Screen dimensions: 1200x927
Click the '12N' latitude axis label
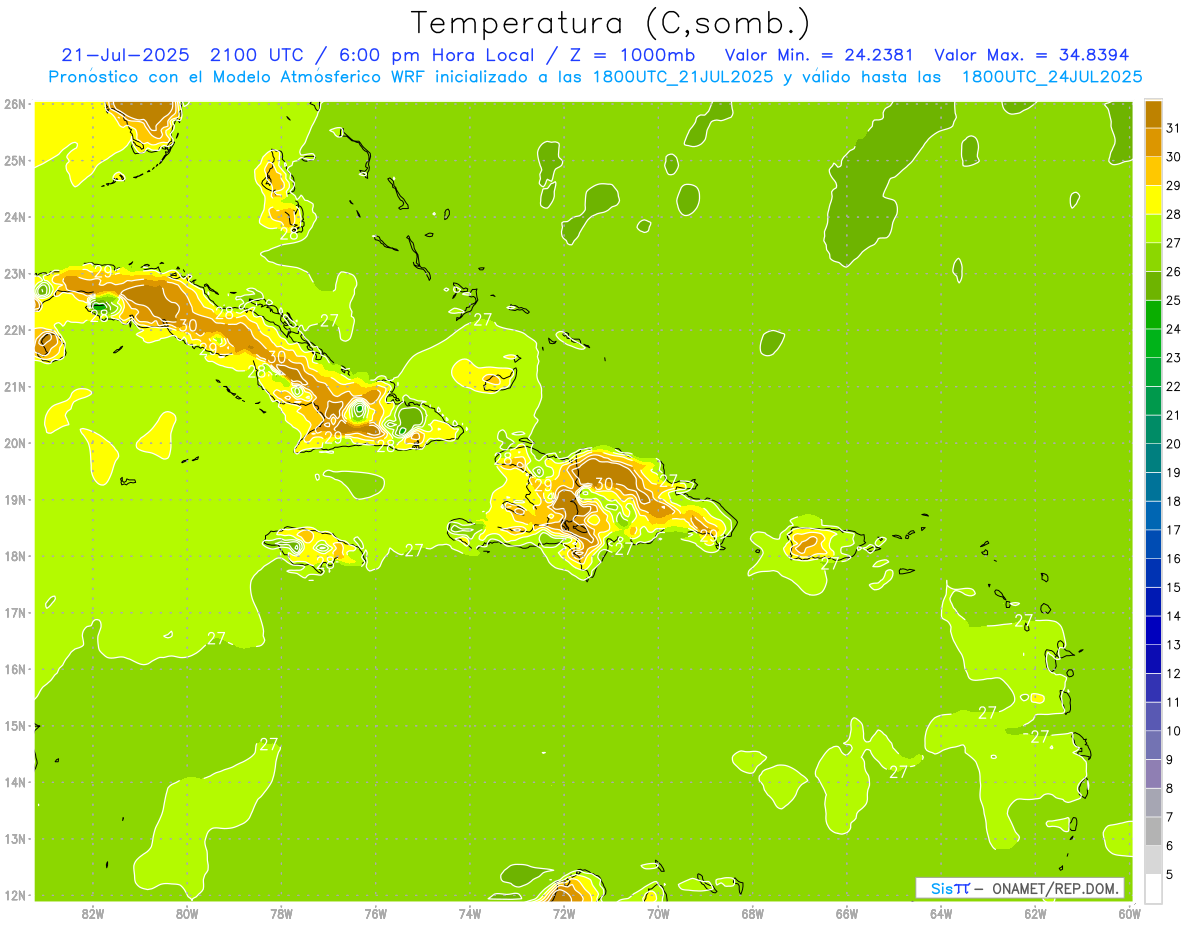(x=15, y=895)
